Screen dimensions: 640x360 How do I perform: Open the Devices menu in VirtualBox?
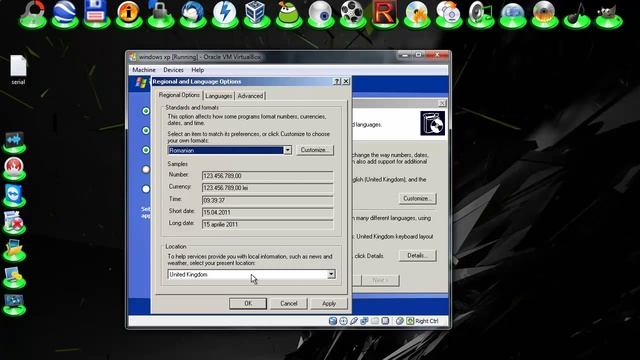point(173,70)
